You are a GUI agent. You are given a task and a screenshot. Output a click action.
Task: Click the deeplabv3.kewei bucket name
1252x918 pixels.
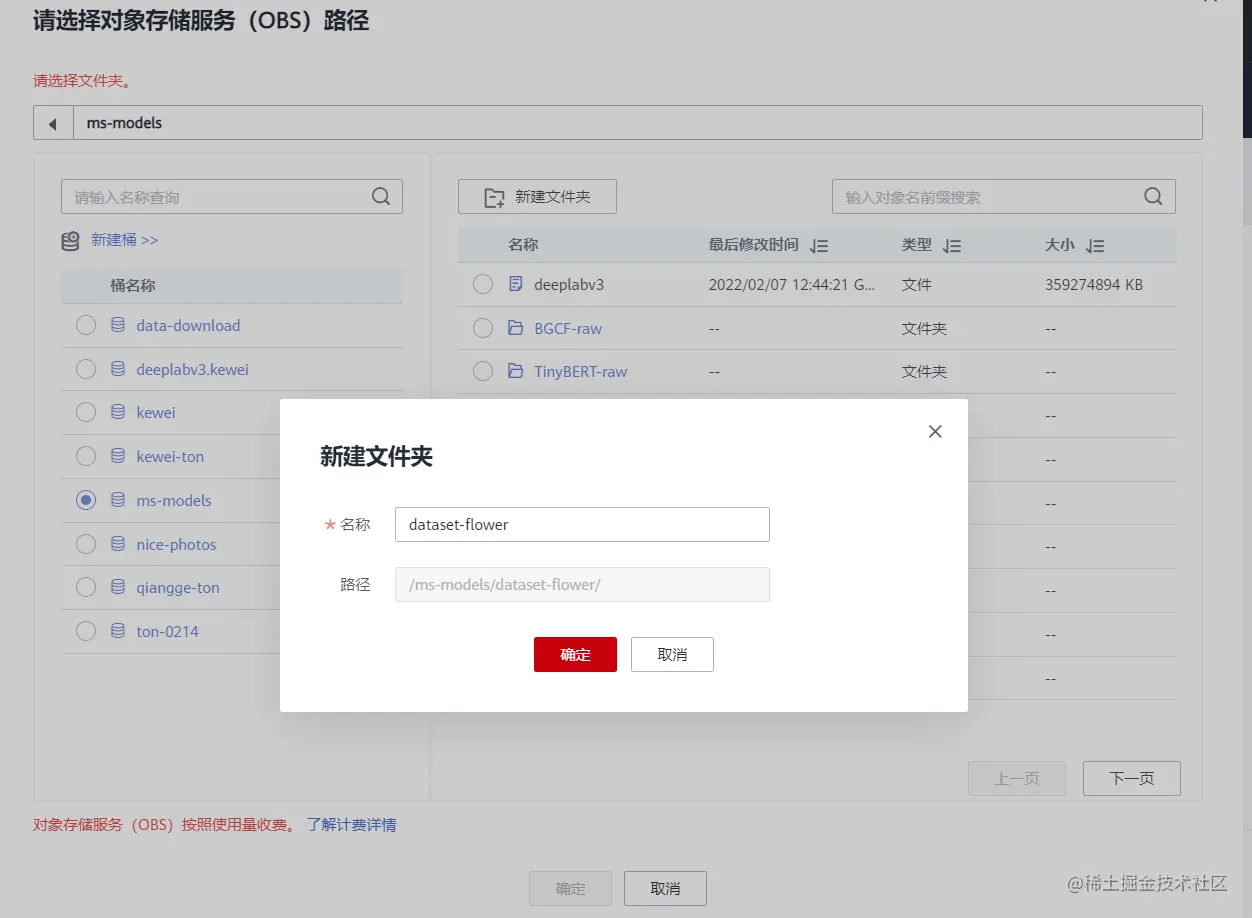(x=192, y=369)
